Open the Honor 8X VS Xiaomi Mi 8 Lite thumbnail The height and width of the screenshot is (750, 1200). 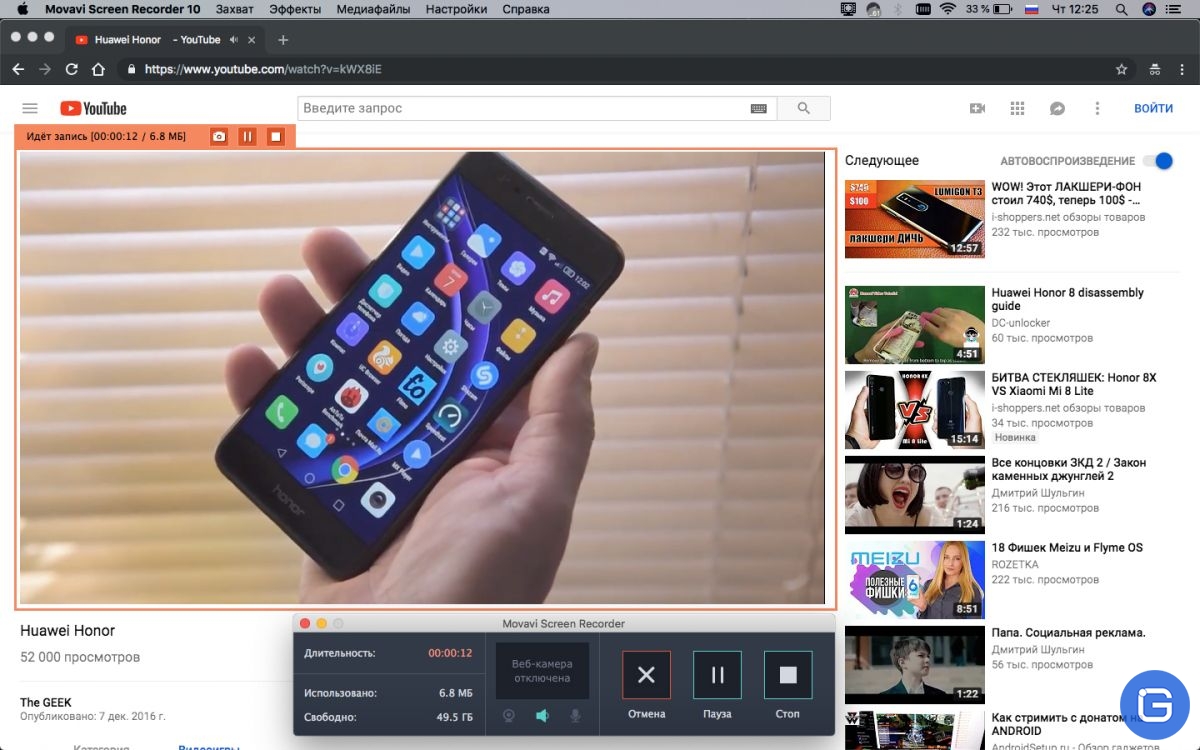[915, 410]
